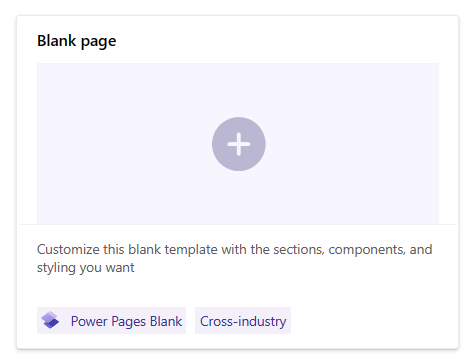Click the white plus sign symbol
This screenshot has width=467, height=362.
tap(239, 144)
